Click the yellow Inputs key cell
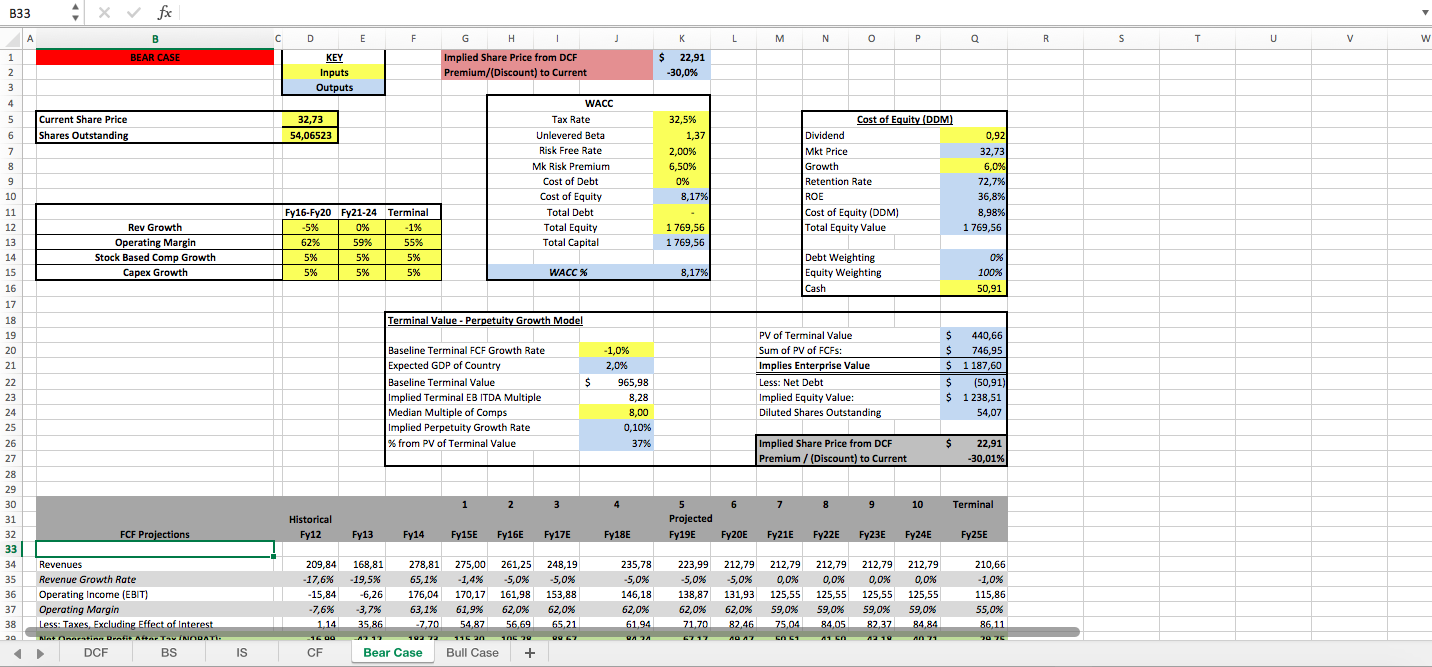The width and height of the screenshot is (1432, 667). click(334, 72)
